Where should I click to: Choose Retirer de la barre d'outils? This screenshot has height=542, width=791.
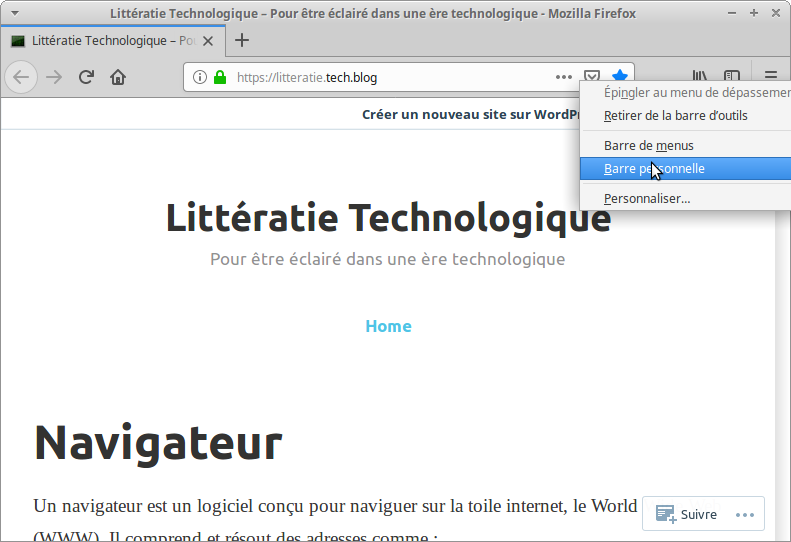(675, 116)
